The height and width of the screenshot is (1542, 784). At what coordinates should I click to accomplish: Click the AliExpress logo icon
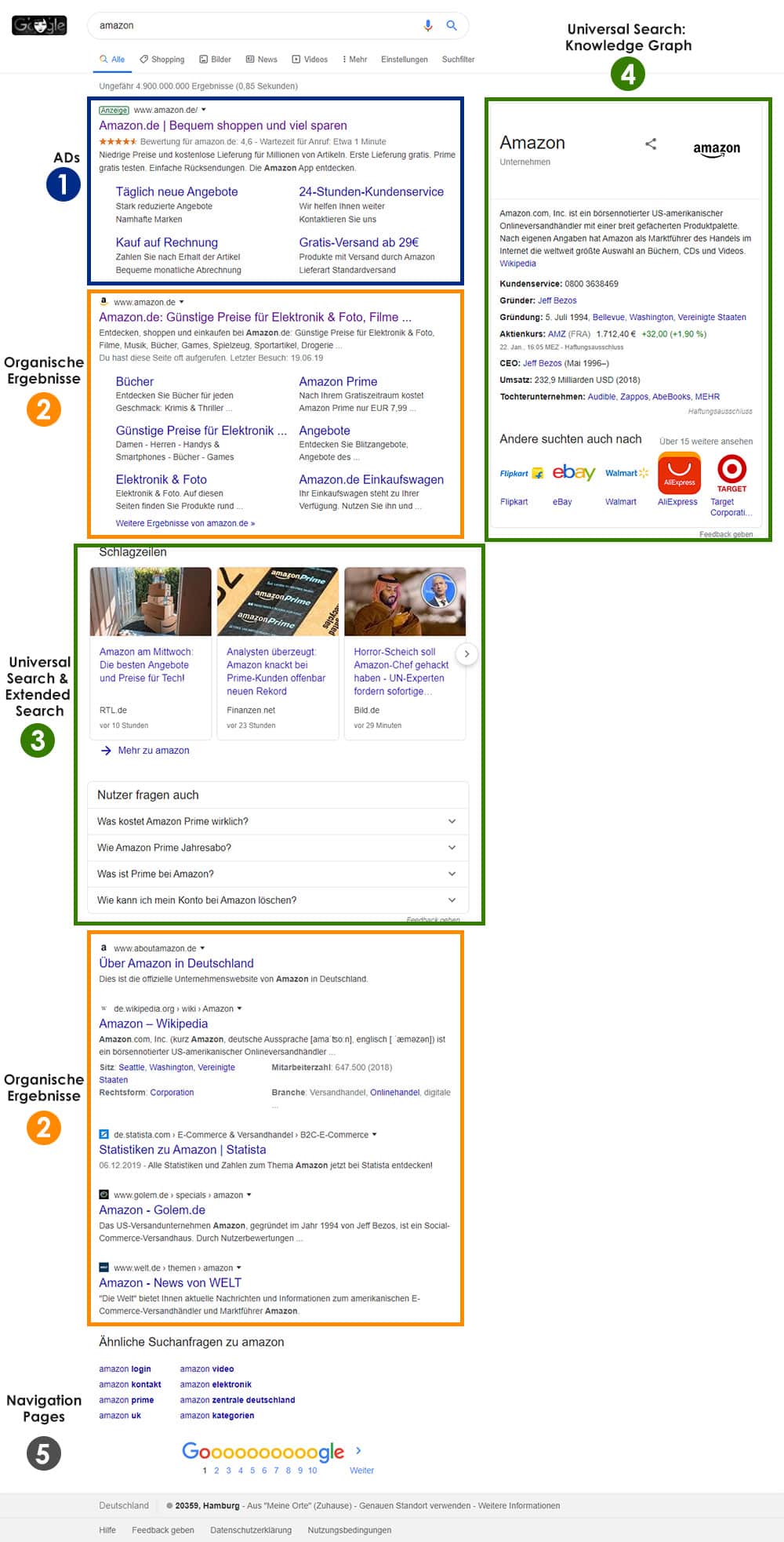tap(679, 473)
